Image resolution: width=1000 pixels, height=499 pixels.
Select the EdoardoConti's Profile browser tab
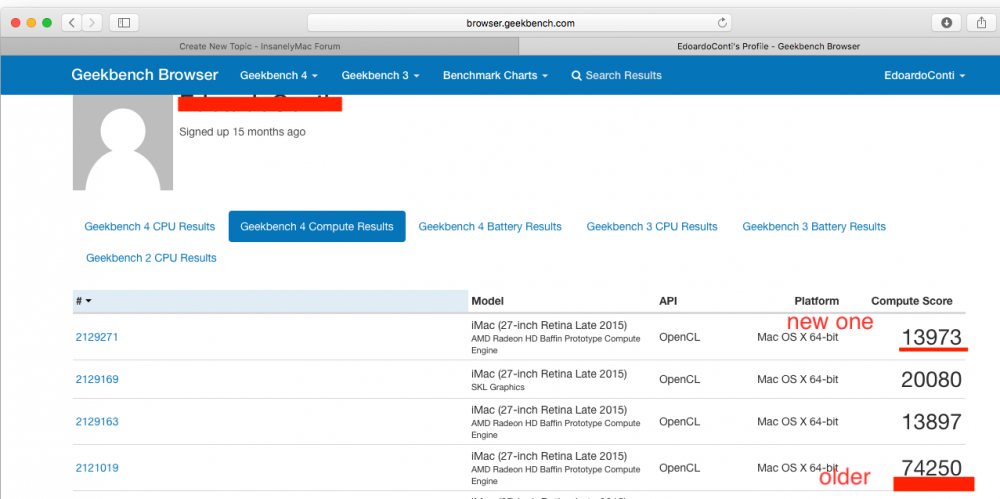tap(759, 47)
